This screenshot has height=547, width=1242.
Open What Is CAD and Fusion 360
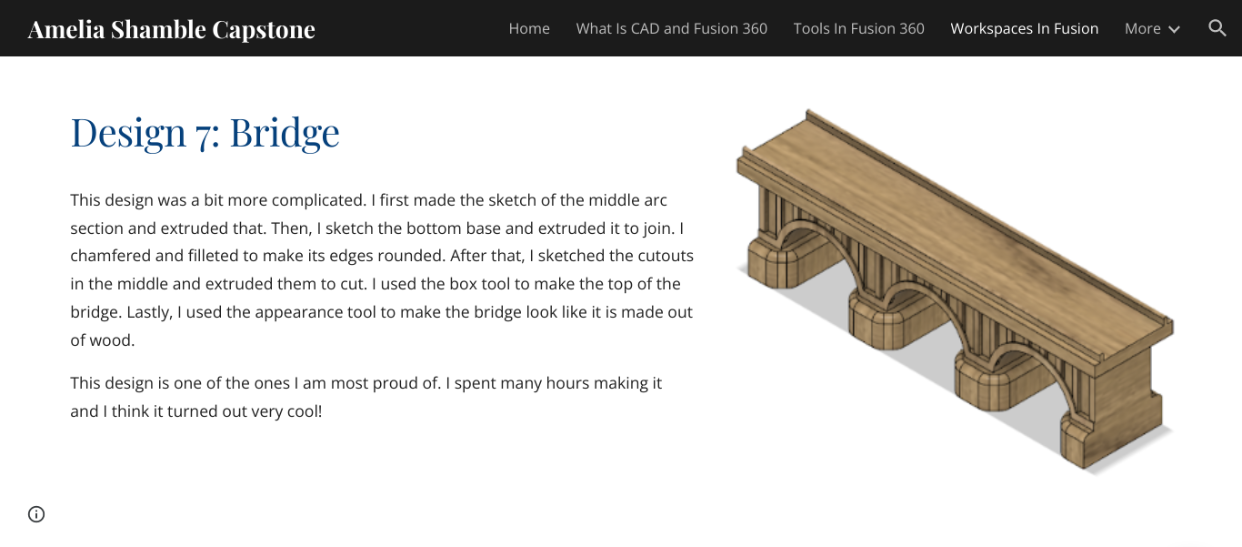click(x=671, y=28)
